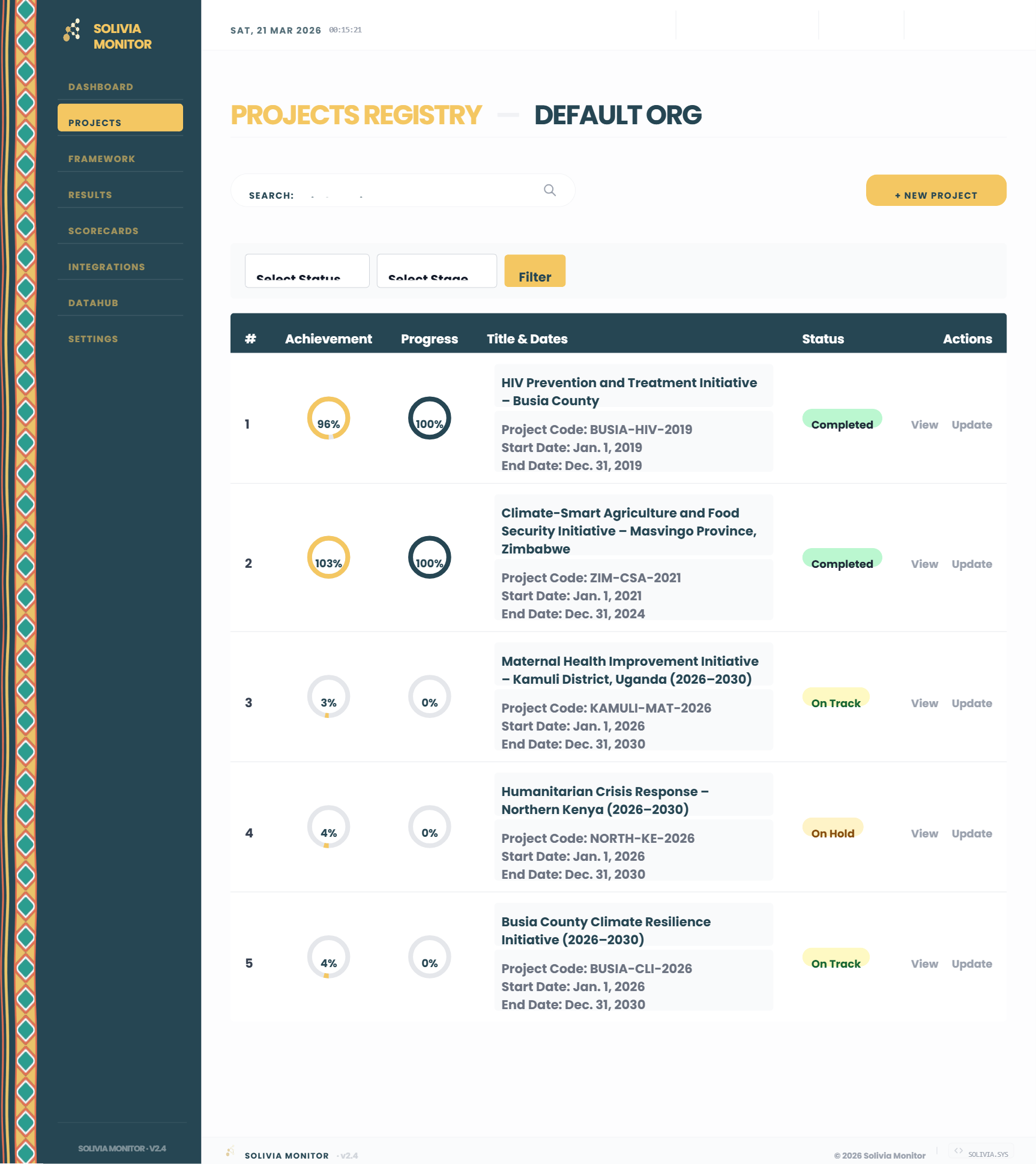Go to the Results page

click(90, 195)
